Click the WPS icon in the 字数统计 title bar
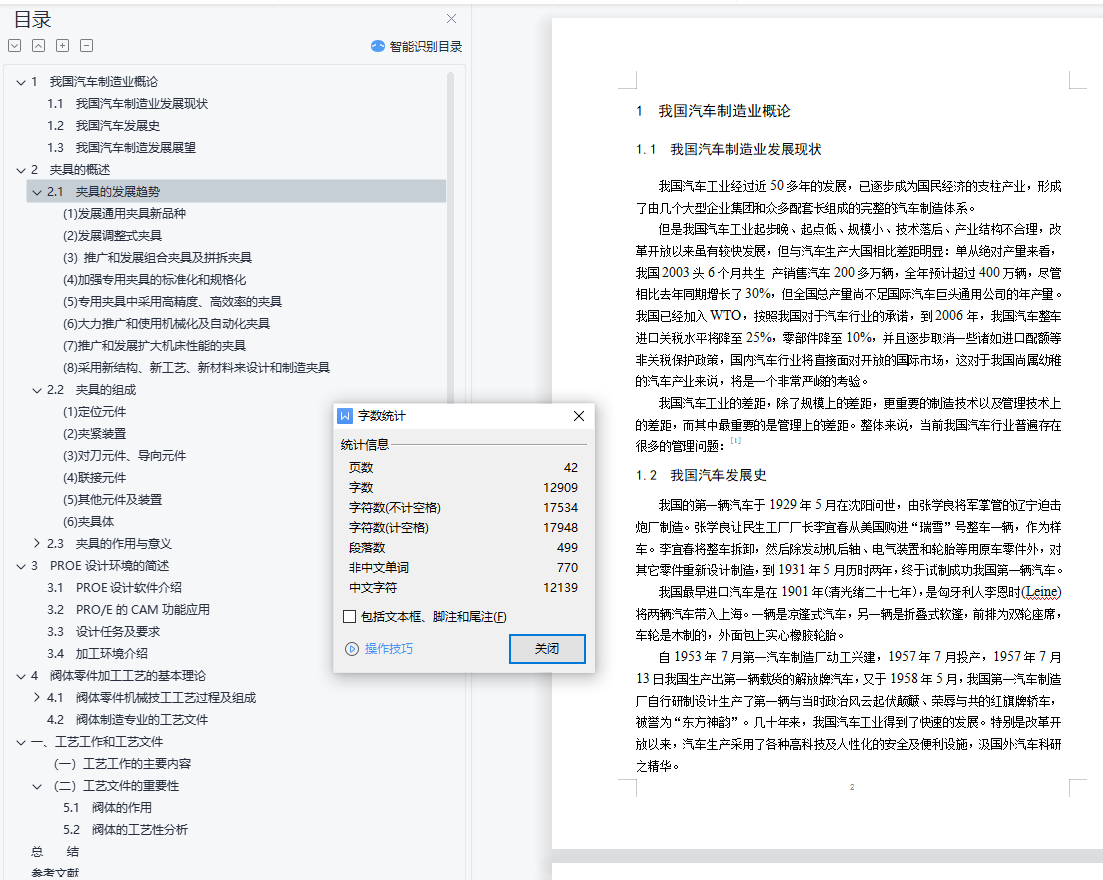 tap(345, 416)
